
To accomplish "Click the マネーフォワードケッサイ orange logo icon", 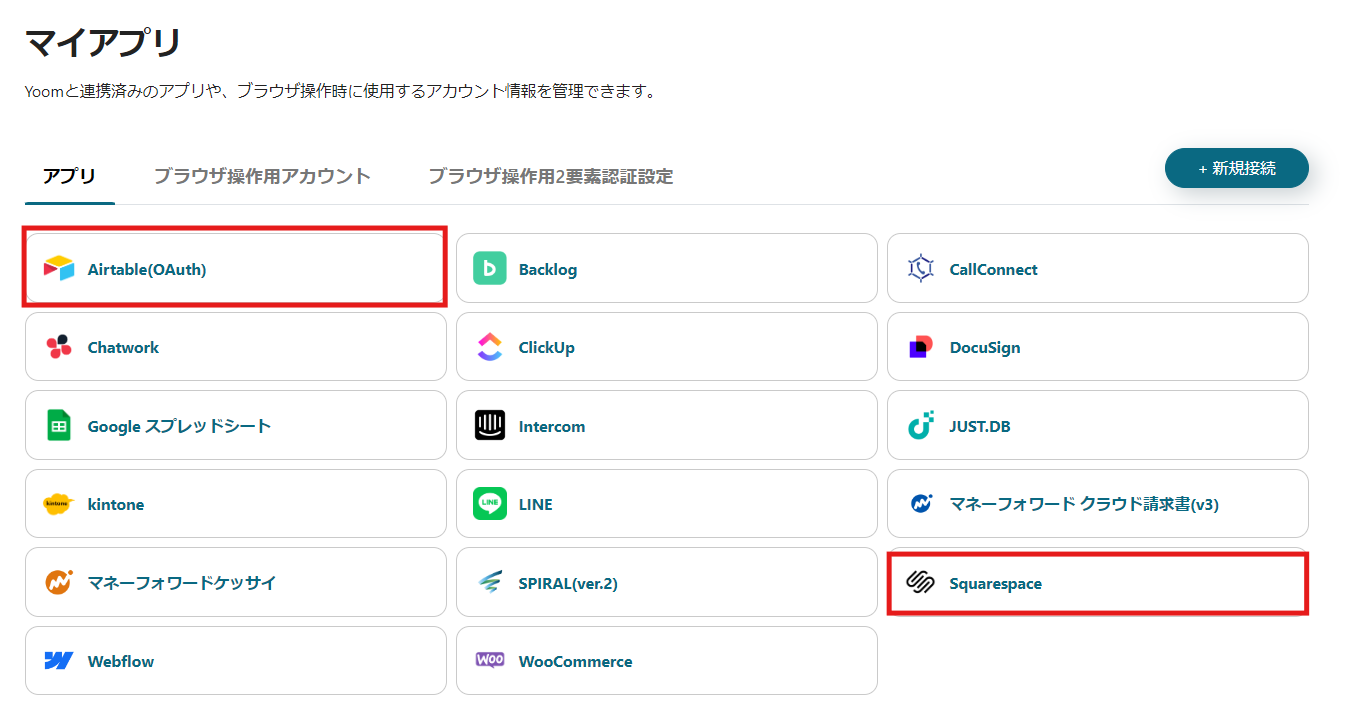I will pos(59,582).
